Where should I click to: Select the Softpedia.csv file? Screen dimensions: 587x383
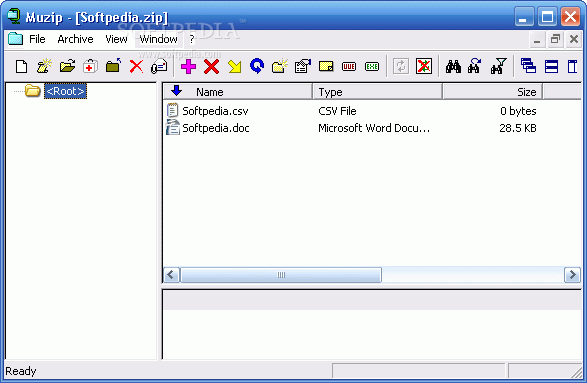(215, 111)
